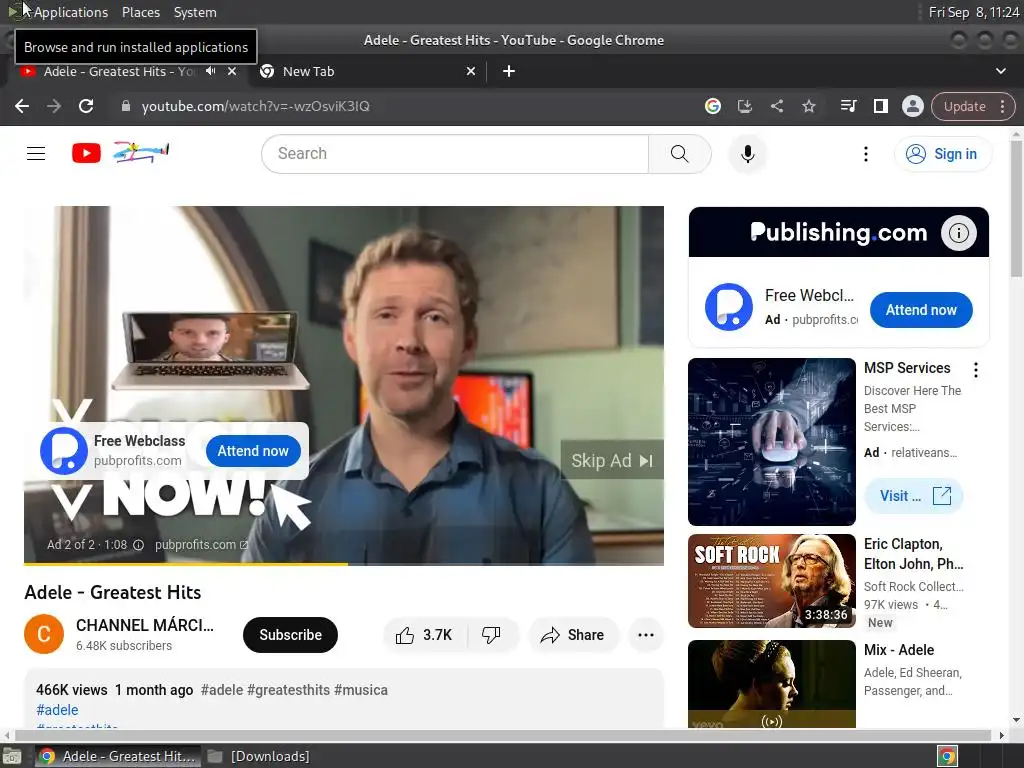Open ad info icon beside 1:08
This screenshot has height=768, width=1024.
tap(138, 545)
